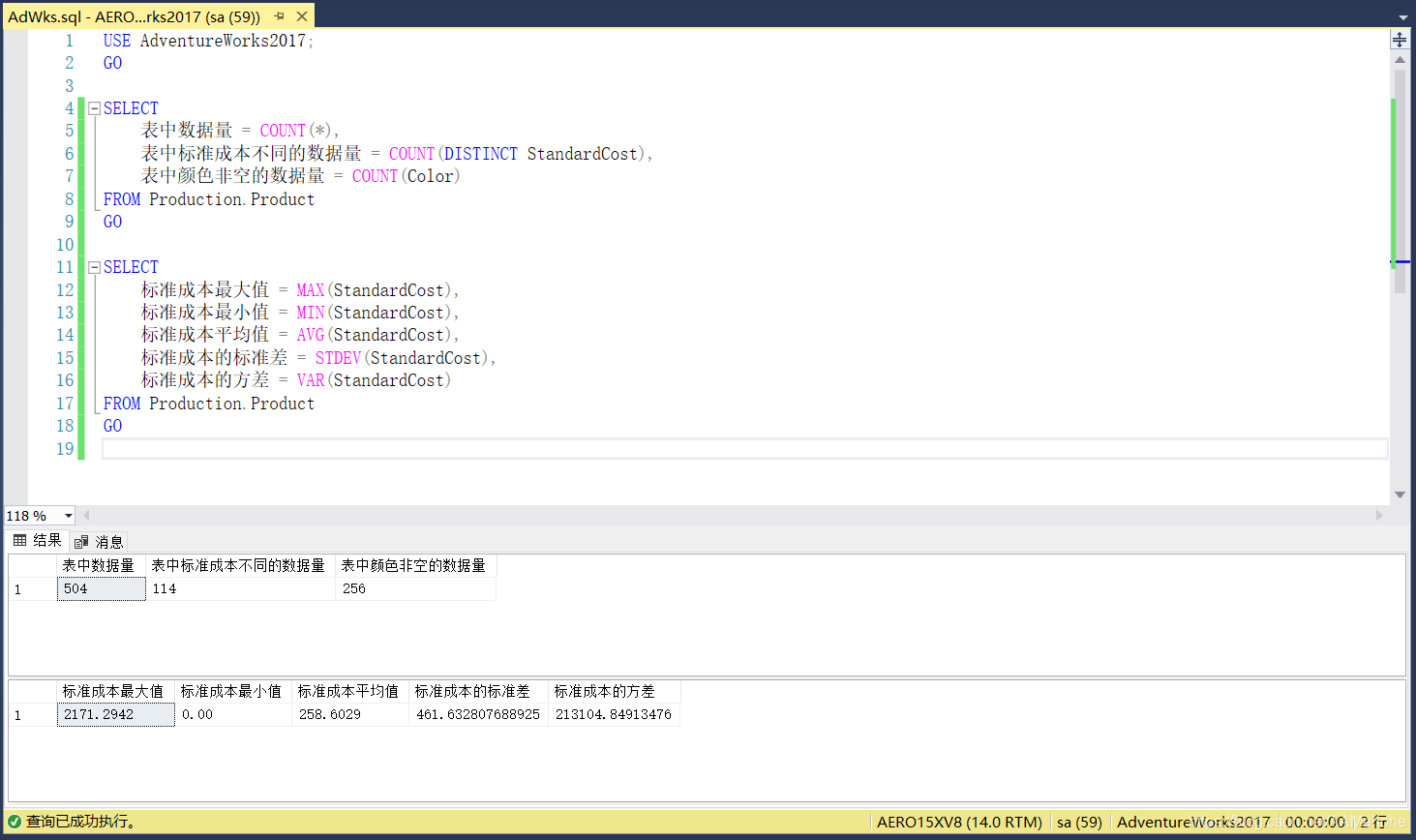The image size is (1416, 840).
Task: Click the scroll down arrow of editor
Action: 1400,495
